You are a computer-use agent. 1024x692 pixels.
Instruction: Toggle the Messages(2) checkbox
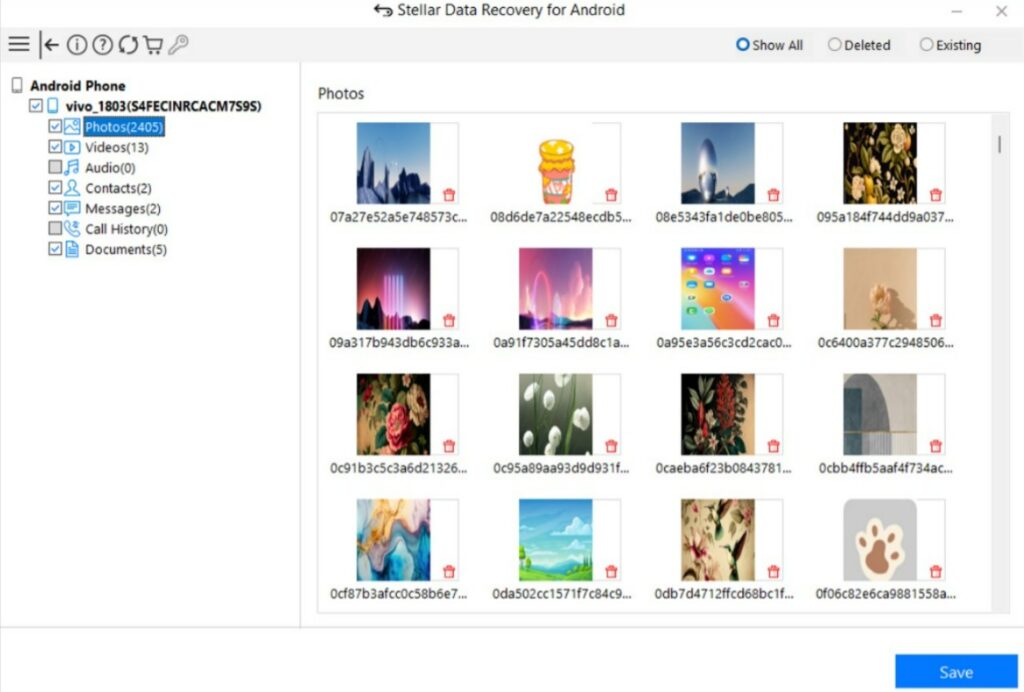[x=56, y=208]
